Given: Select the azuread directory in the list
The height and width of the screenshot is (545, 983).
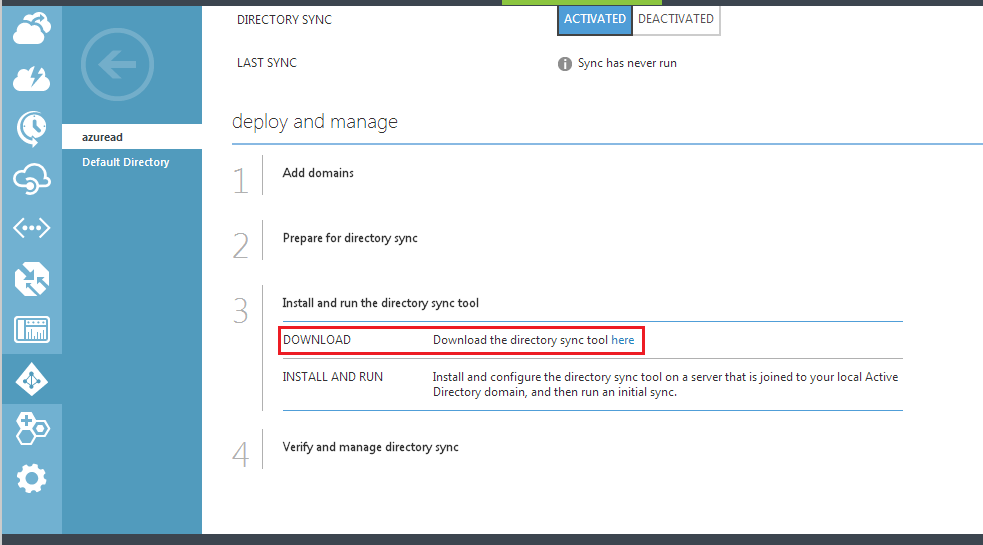Looking at the screenshot, I should point(132,137).
